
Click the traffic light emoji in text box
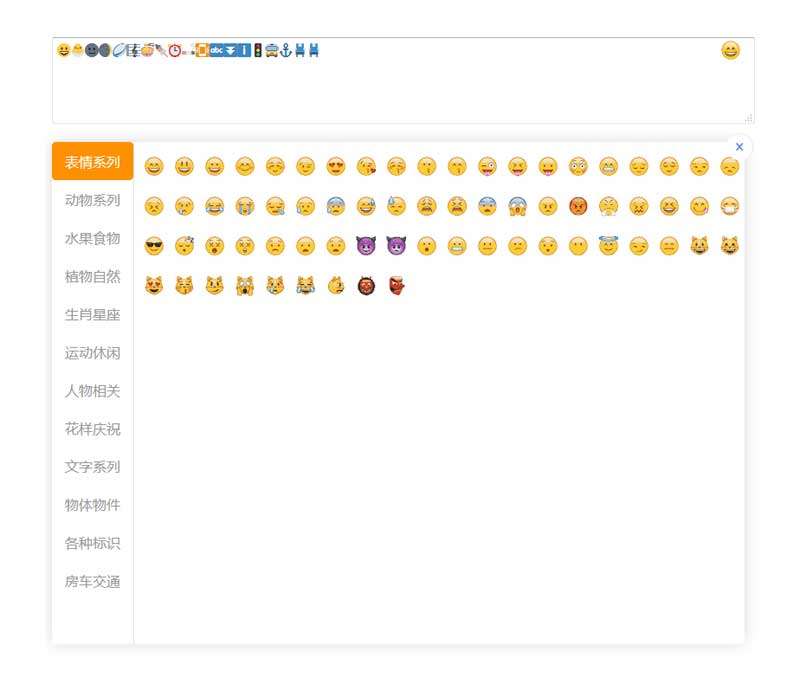point(258,51)
